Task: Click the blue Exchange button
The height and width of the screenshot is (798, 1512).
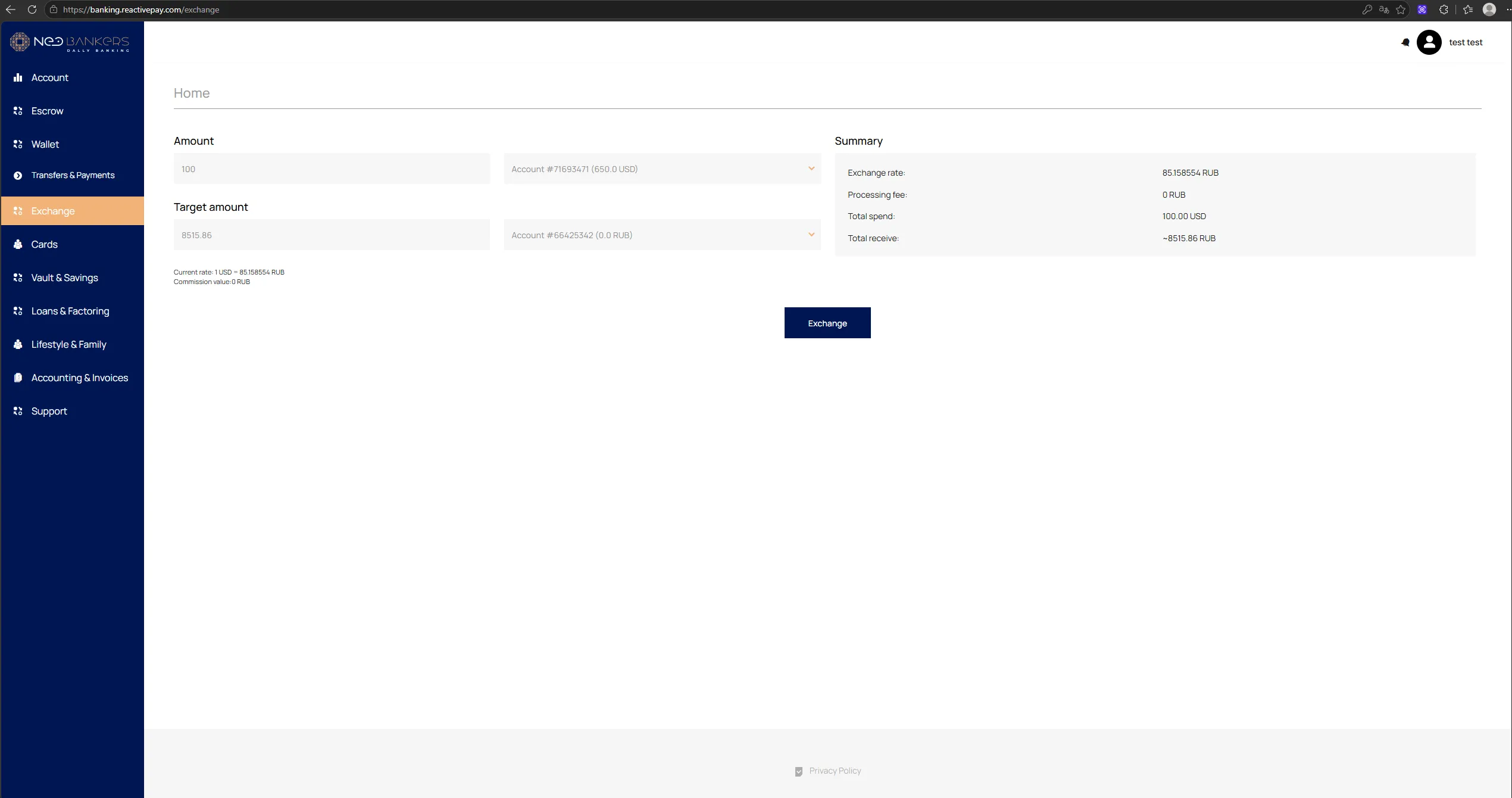Action: click(827, 323)
